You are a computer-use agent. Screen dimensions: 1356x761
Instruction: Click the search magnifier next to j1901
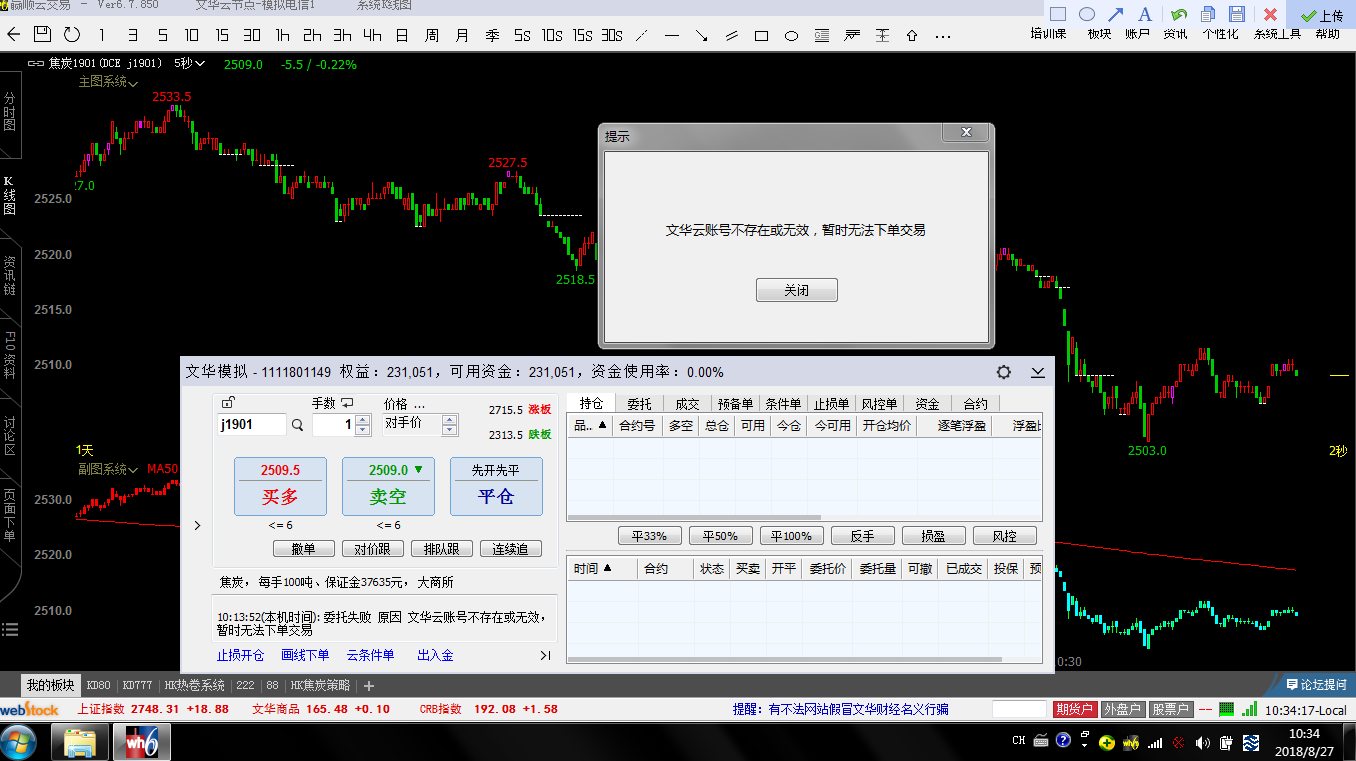click(x=297, y=425)
